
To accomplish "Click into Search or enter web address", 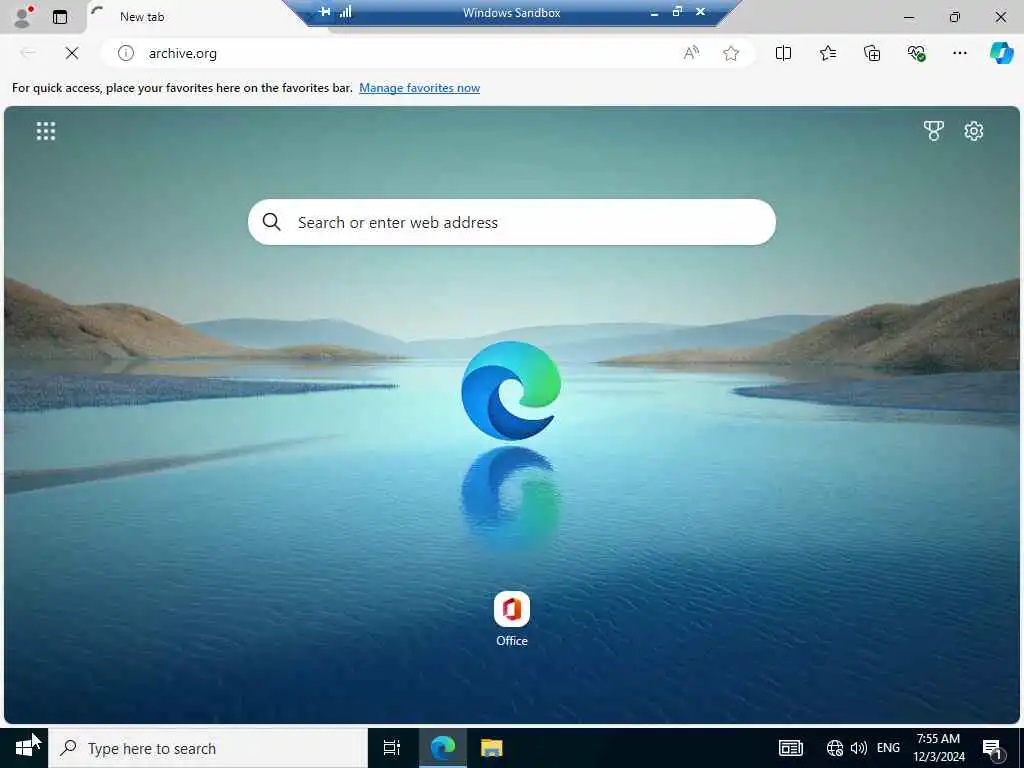I will 511,222.
